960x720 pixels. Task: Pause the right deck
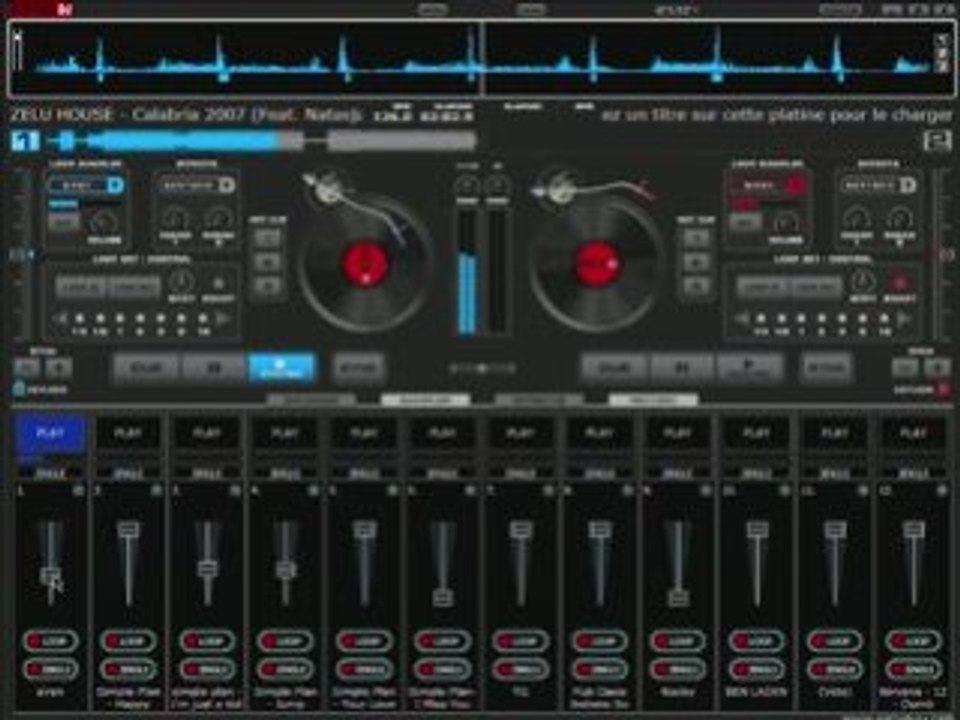click(681, 367)
